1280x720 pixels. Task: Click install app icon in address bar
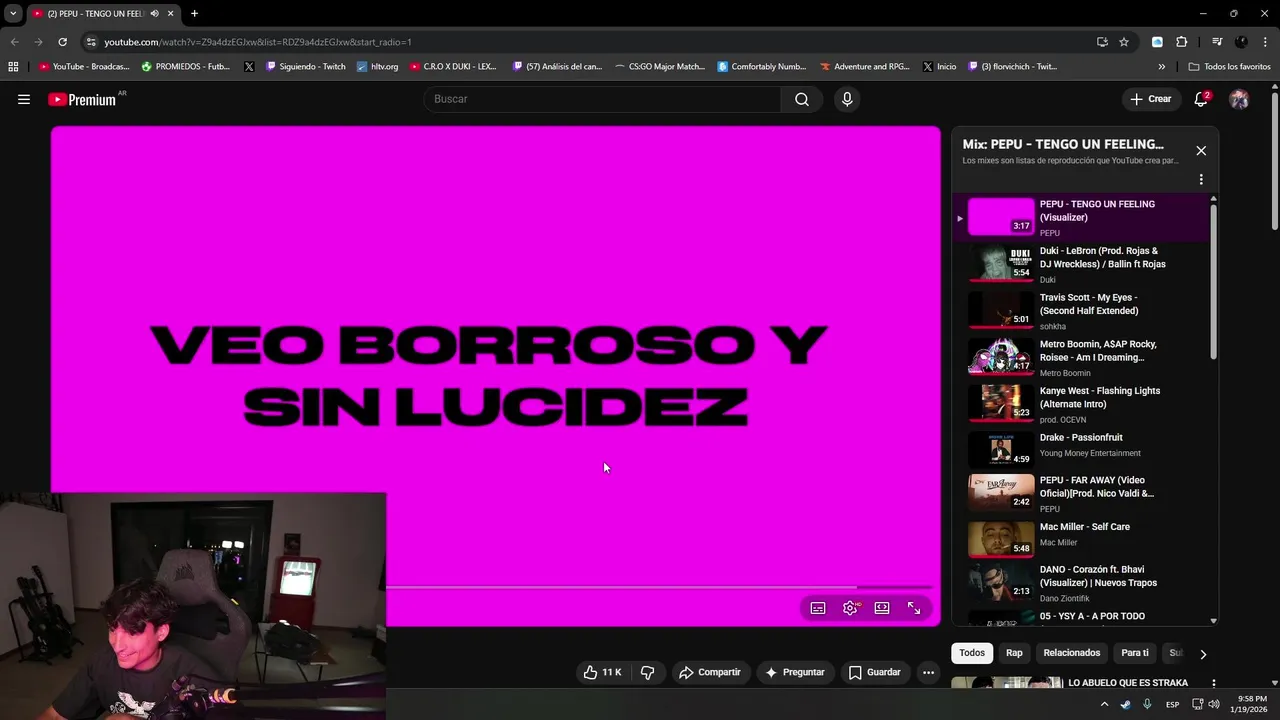[1102, 42]
